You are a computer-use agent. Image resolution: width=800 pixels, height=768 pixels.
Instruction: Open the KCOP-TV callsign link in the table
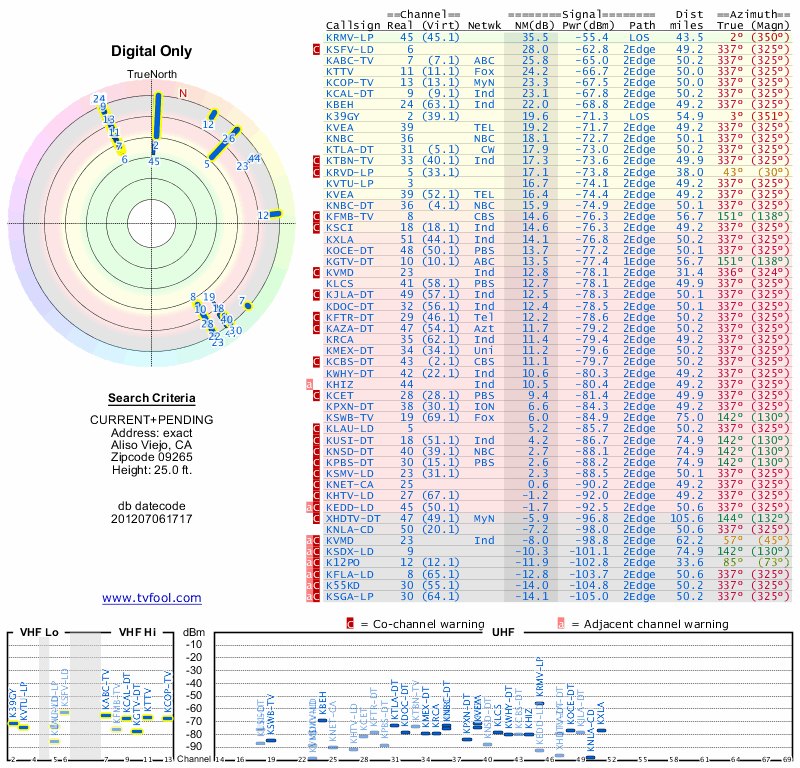(349, 83)
